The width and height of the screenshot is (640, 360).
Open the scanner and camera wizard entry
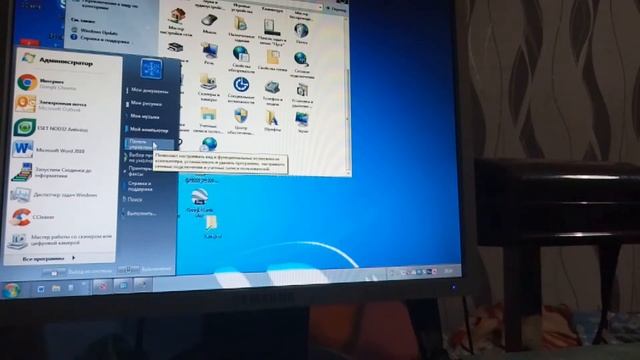pos(59,240)
